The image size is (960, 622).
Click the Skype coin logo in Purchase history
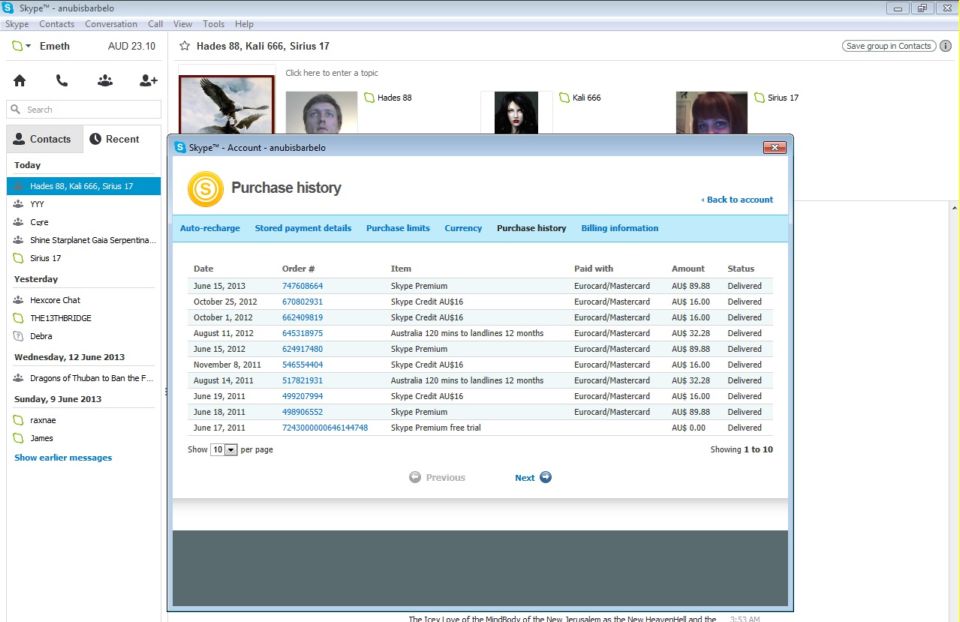[206, 189]
